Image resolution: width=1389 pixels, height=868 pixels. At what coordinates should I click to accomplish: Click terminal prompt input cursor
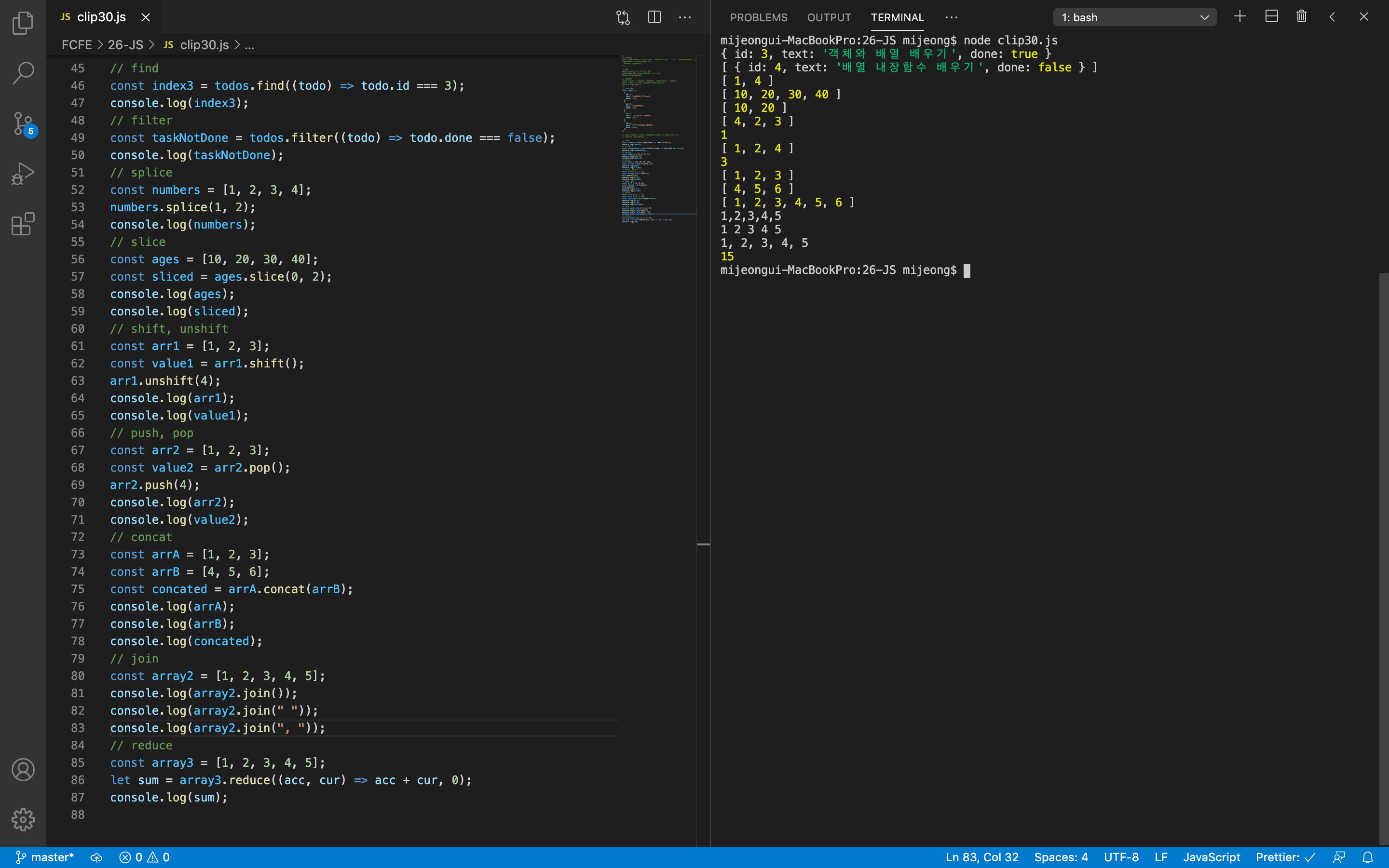(967, 271)
